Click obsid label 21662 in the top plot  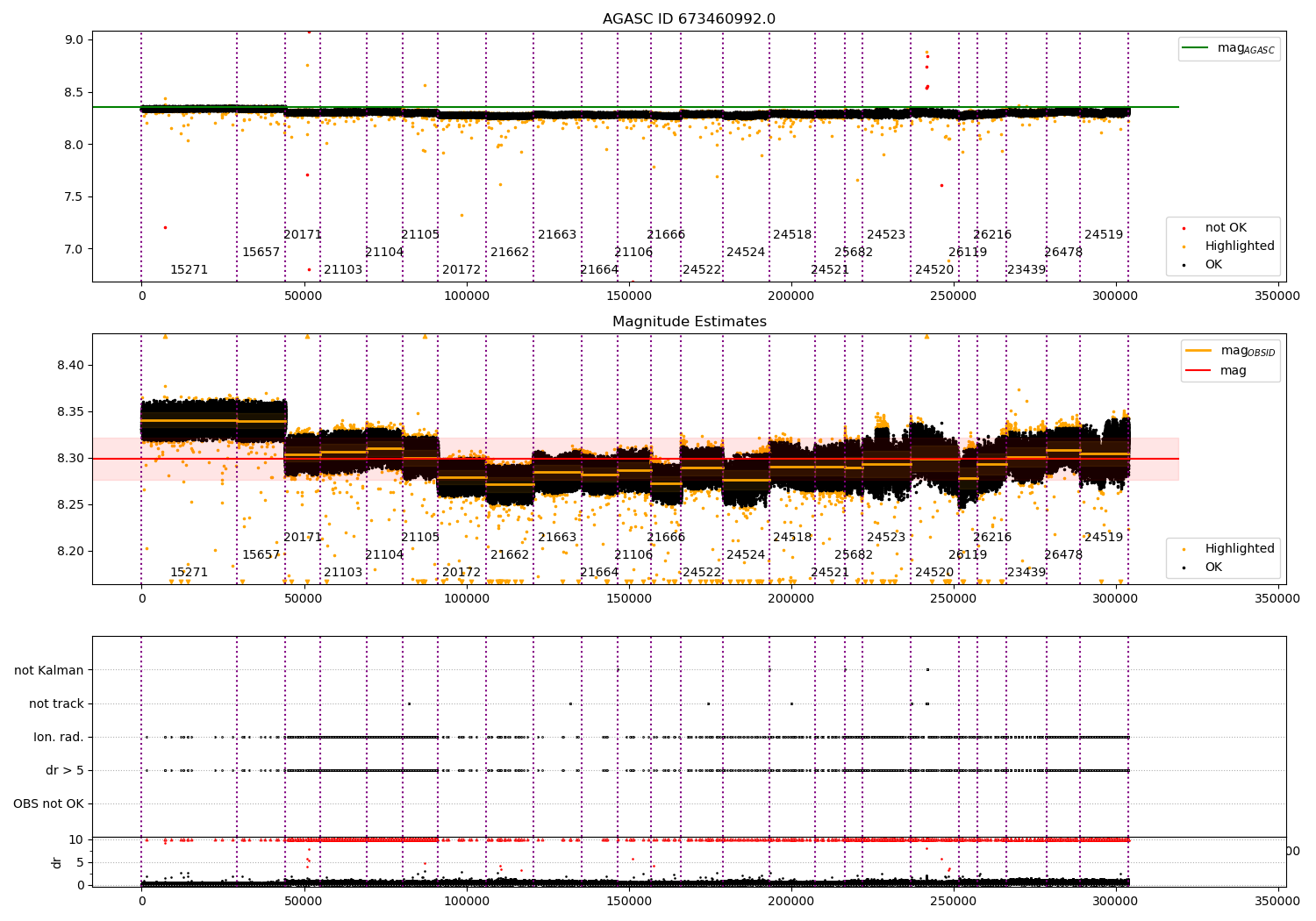pos(510,252)
